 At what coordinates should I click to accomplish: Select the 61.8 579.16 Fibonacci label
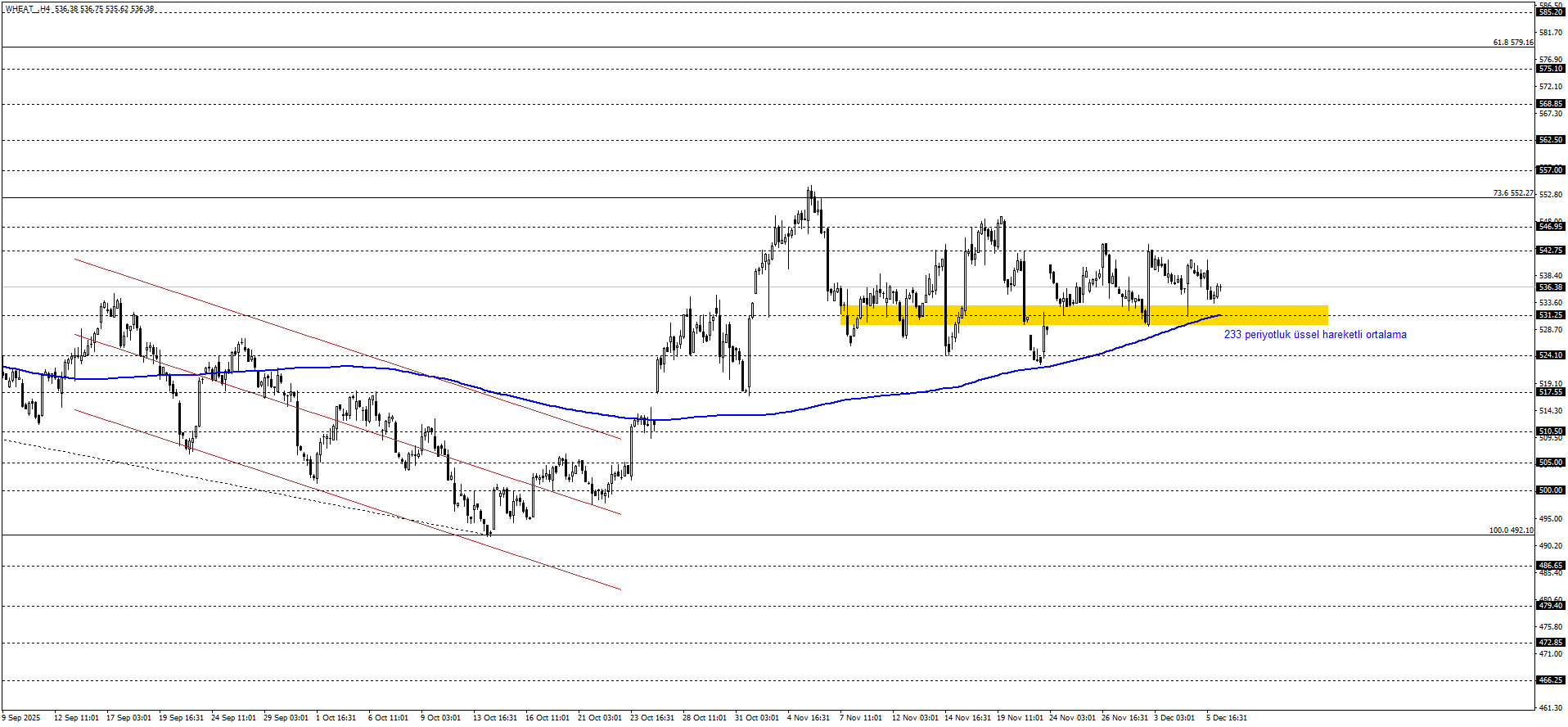click(1512, 43)
